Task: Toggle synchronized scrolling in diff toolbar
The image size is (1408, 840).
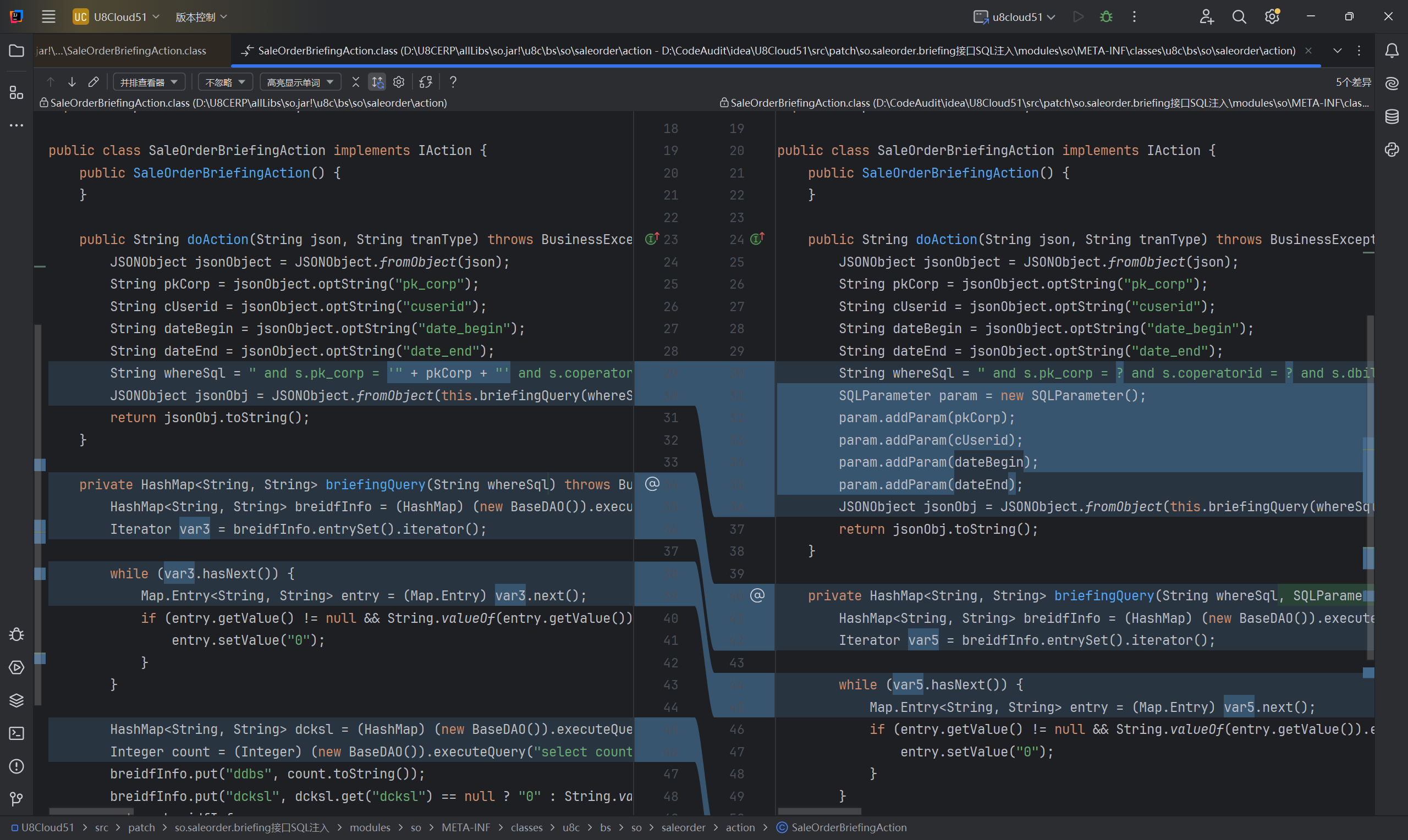Action: click(377, 82)
